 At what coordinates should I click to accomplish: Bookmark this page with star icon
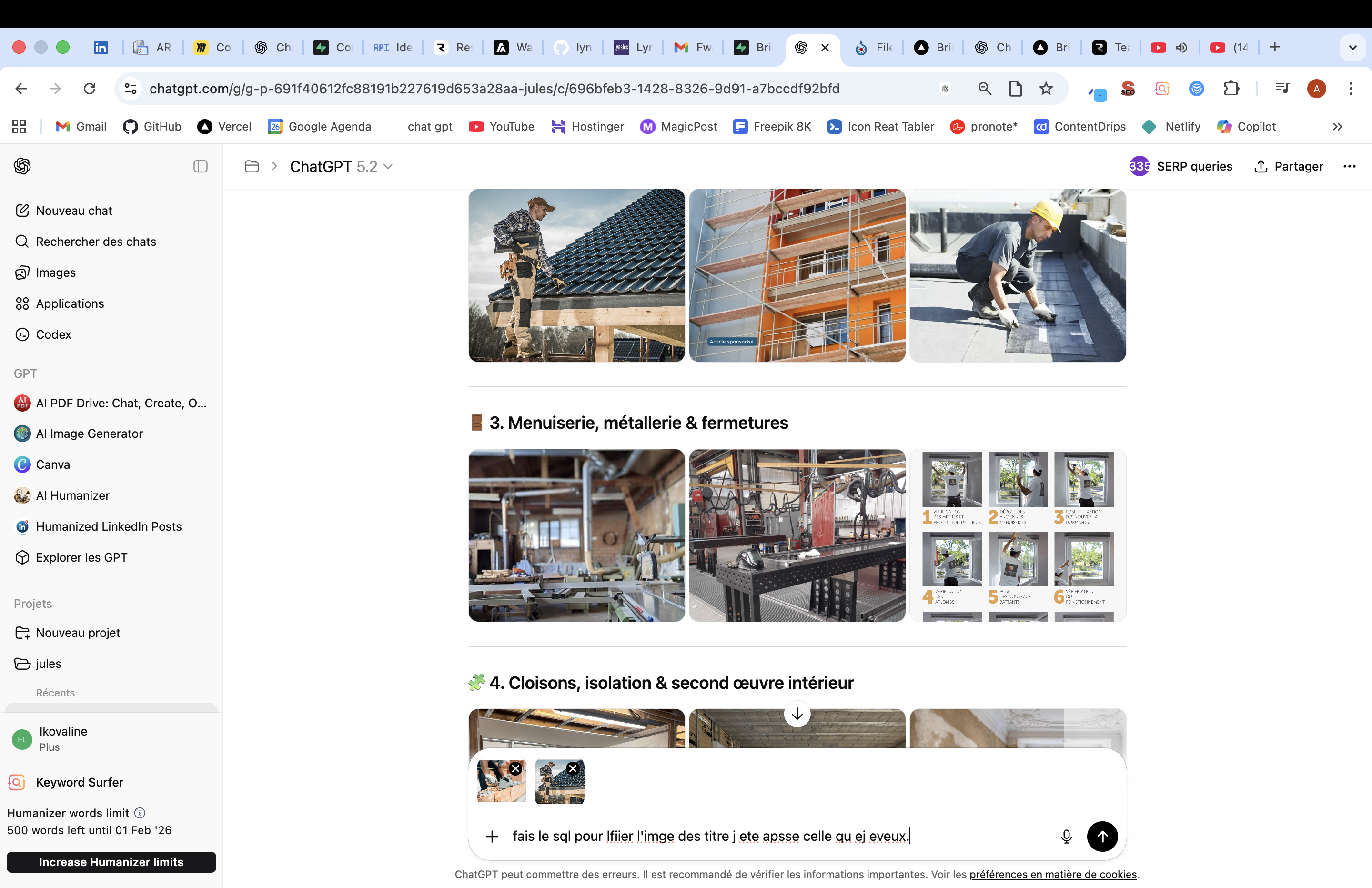tap(1046, 89)
